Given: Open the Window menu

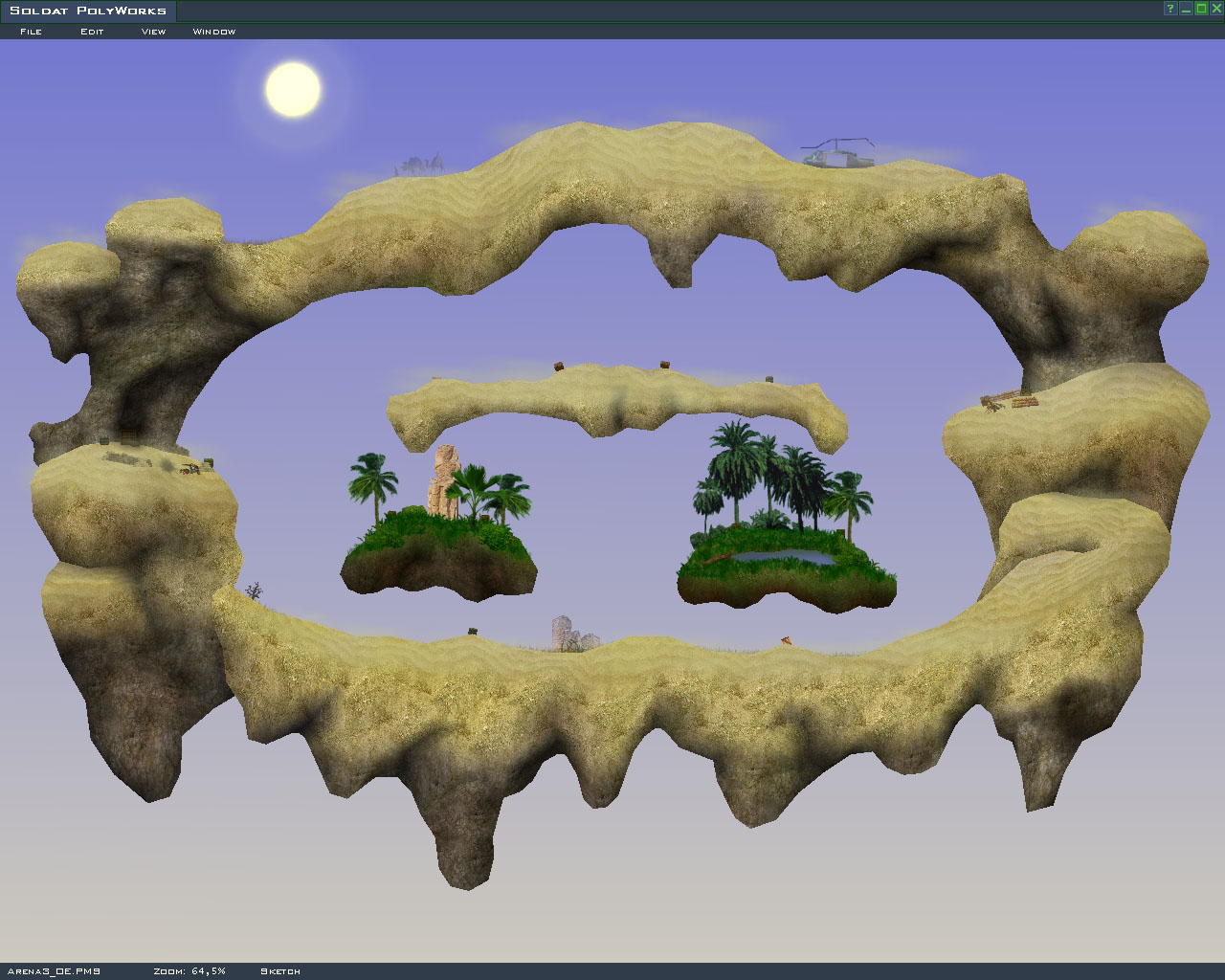Looking at the screenshot, I should 213,32.
